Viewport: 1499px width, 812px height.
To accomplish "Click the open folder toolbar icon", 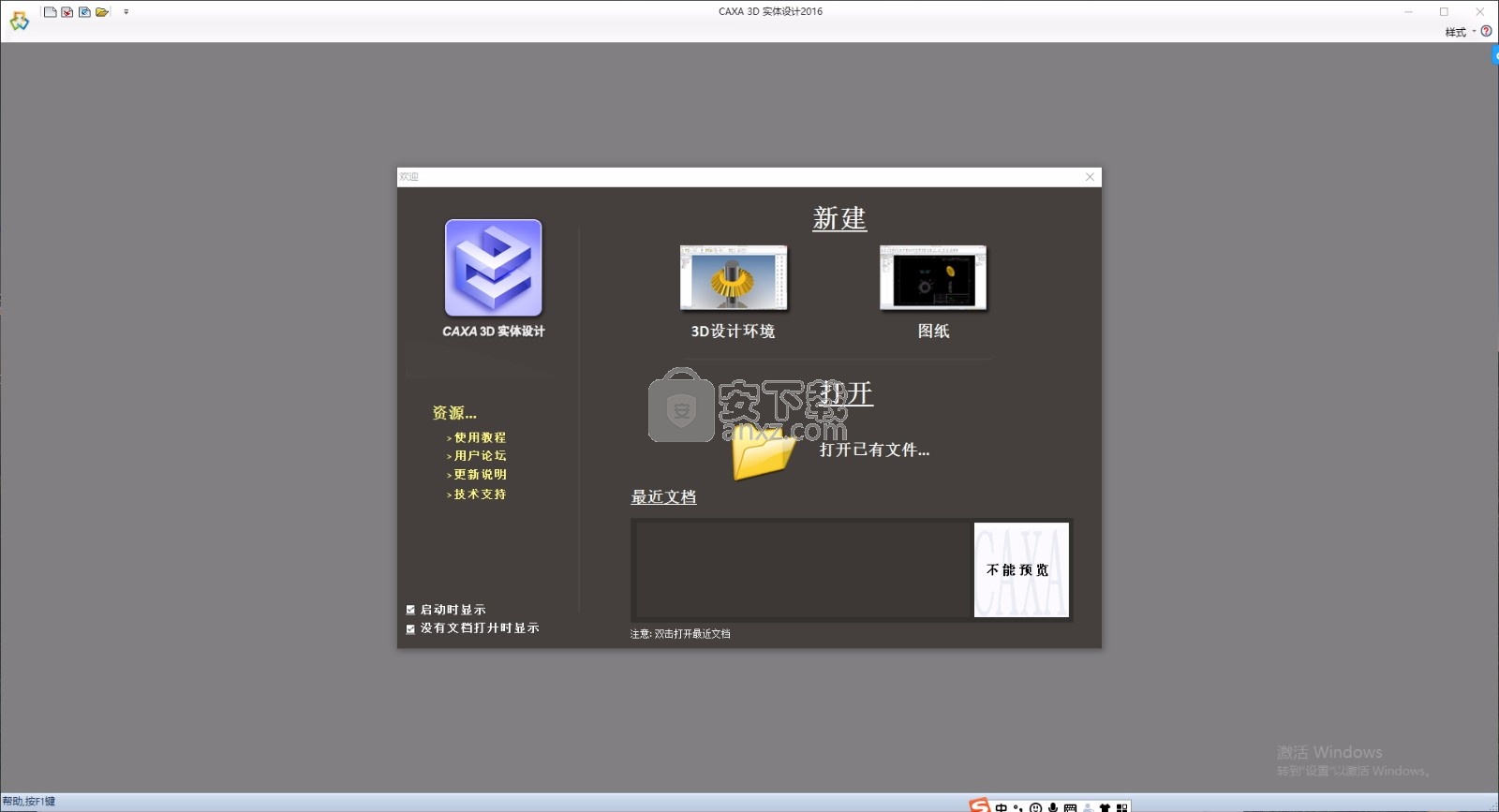I will tap(102, 12).
